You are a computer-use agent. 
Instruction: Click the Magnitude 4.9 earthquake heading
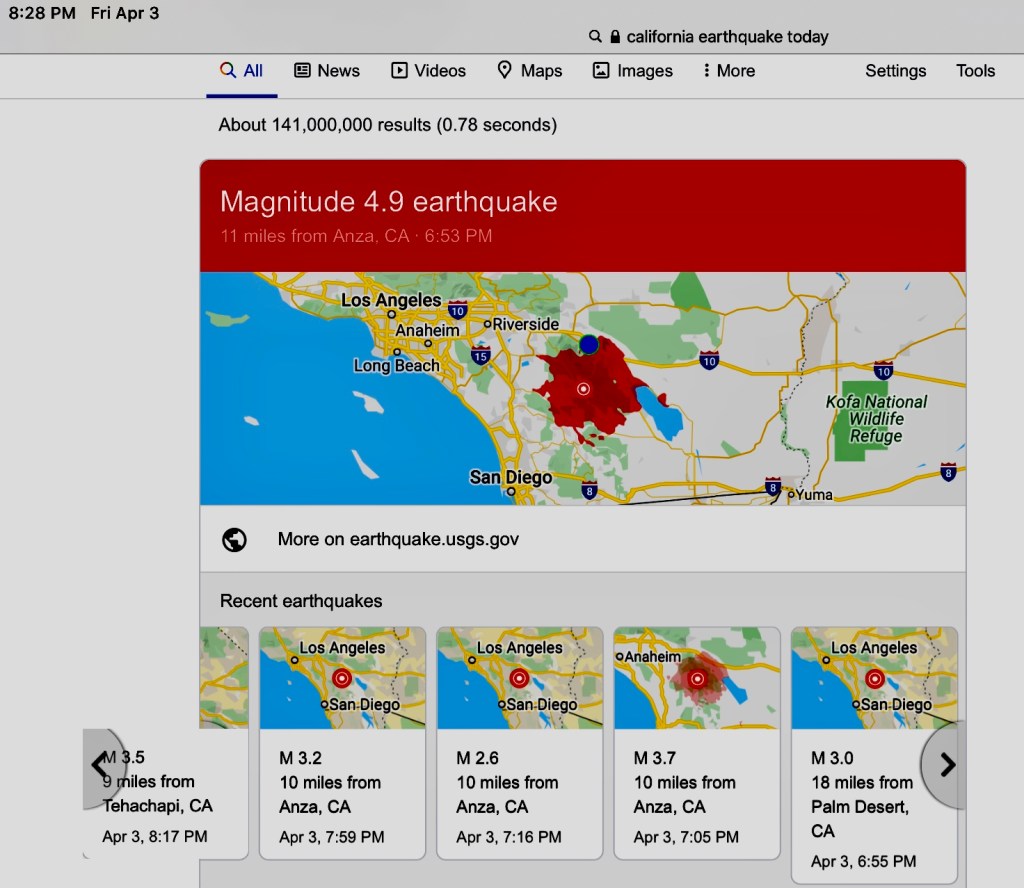388,202
